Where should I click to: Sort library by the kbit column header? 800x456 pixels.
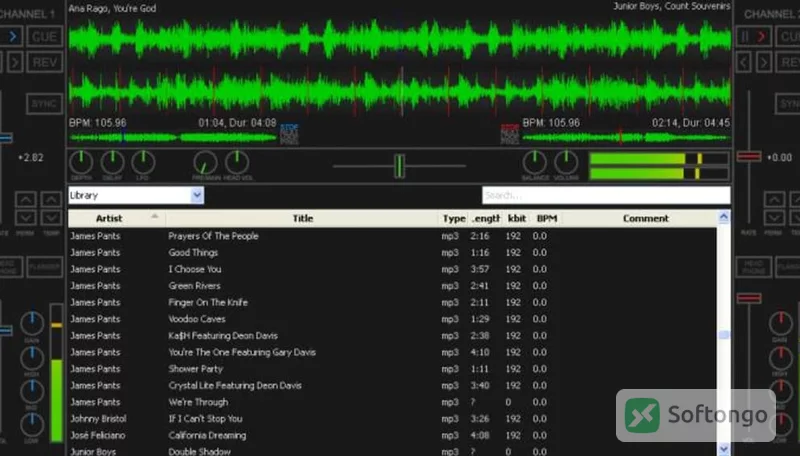(x=516, y=218)
